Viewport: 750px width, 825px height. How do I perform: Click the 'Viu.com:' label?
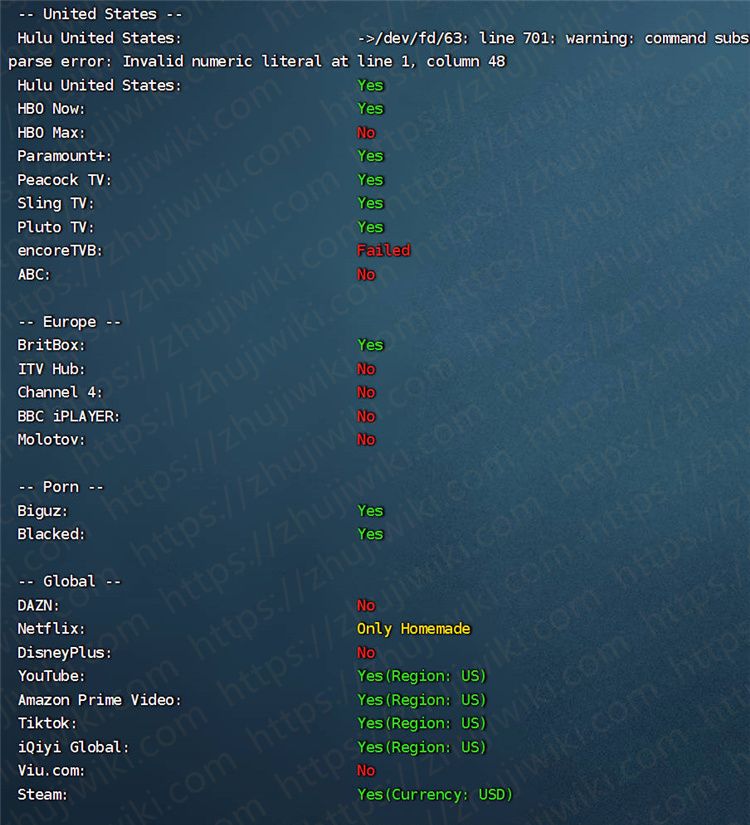pyautogui.click(x=51, y=771)
